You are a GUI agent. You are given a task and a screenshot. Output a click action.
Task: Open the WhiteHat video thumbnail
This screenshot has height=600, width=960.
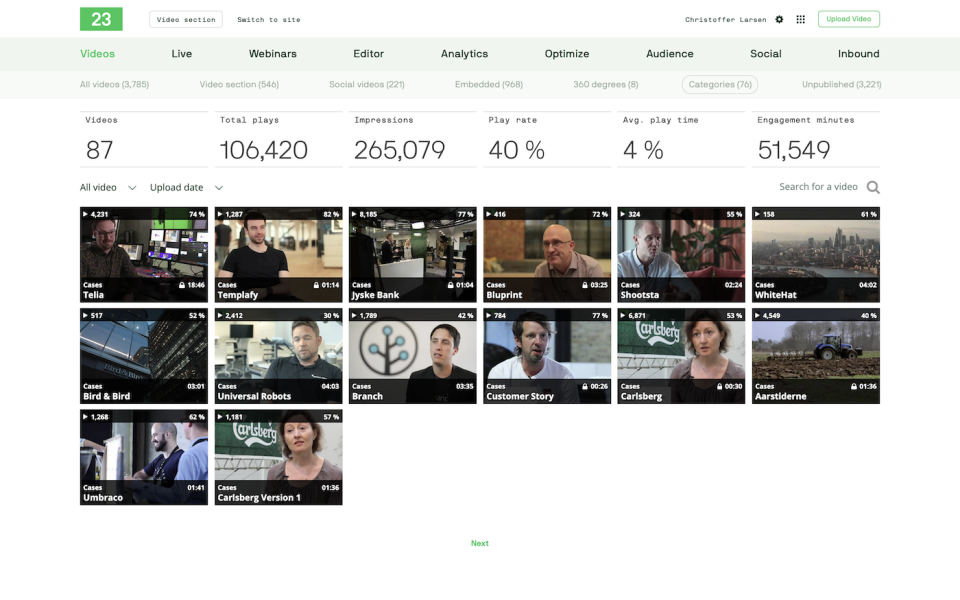tap(816, 255)
